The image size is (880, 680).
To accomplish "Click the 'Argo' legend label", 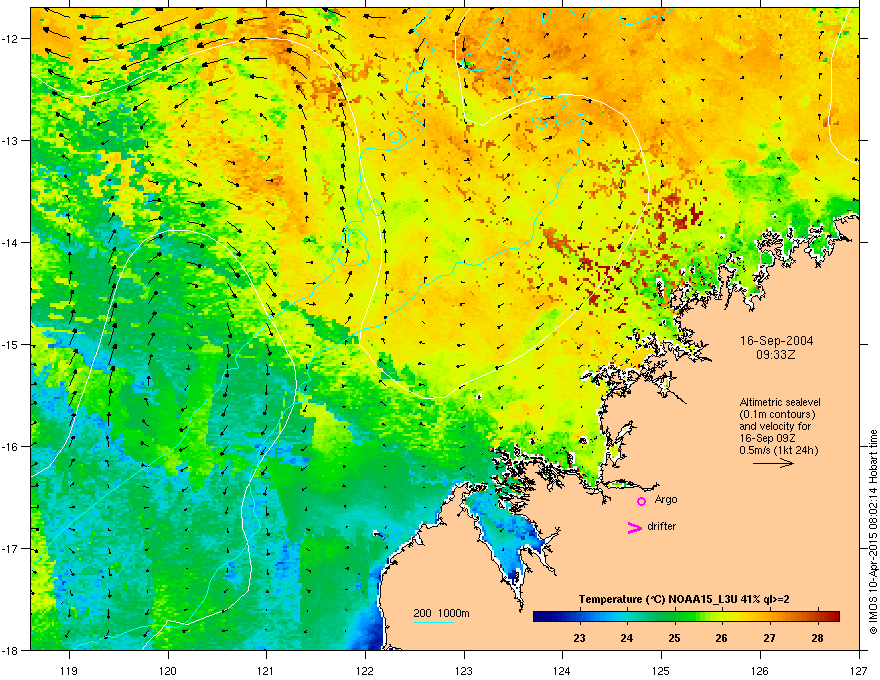I will click(666, 499).
